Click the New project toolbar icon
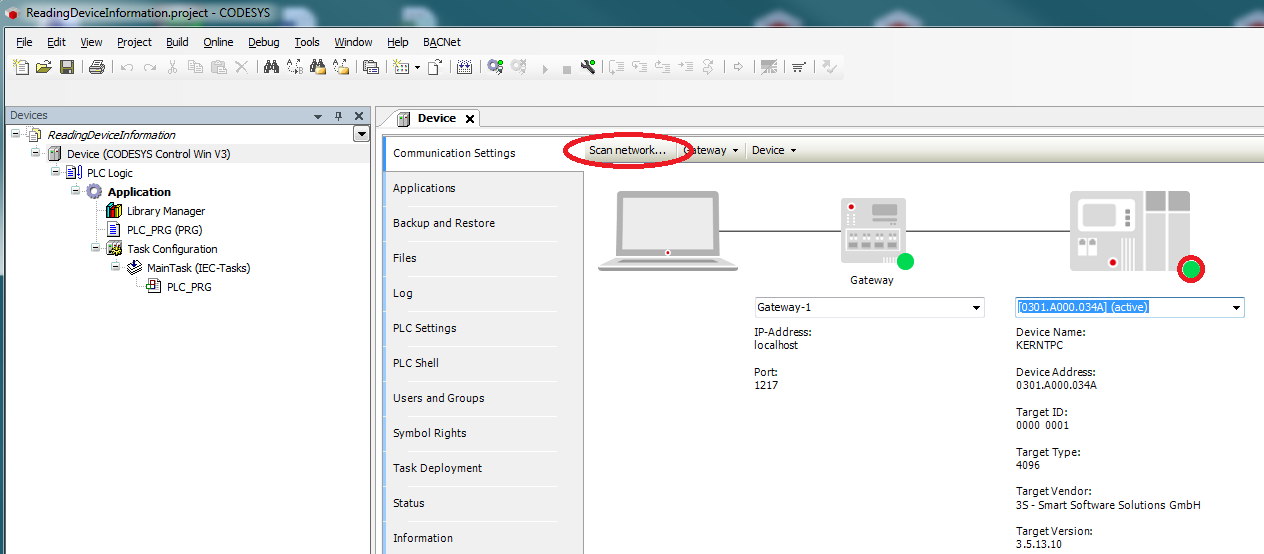 [21, 67]
